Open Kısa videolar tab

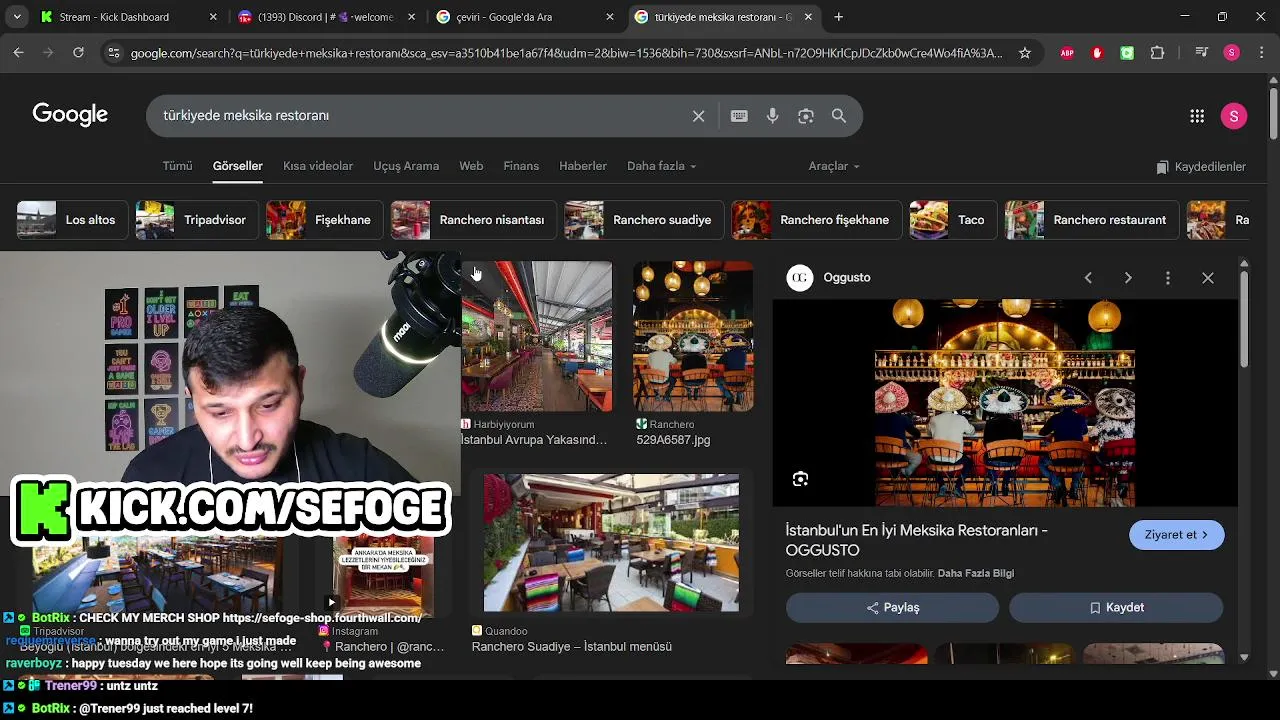coord(318,166)
